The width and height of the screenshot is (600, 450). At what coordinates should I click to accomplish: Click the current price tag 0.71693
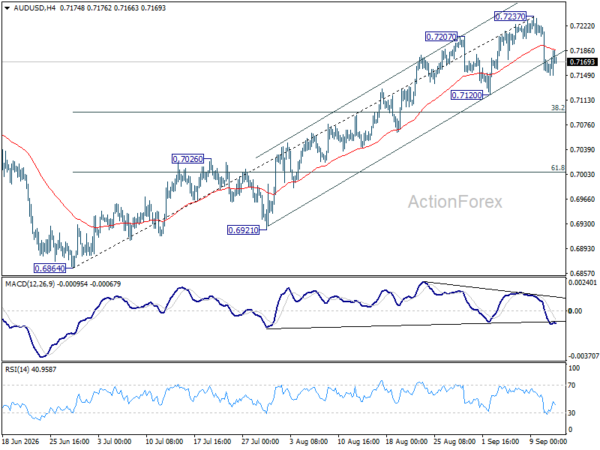[582, 62]
